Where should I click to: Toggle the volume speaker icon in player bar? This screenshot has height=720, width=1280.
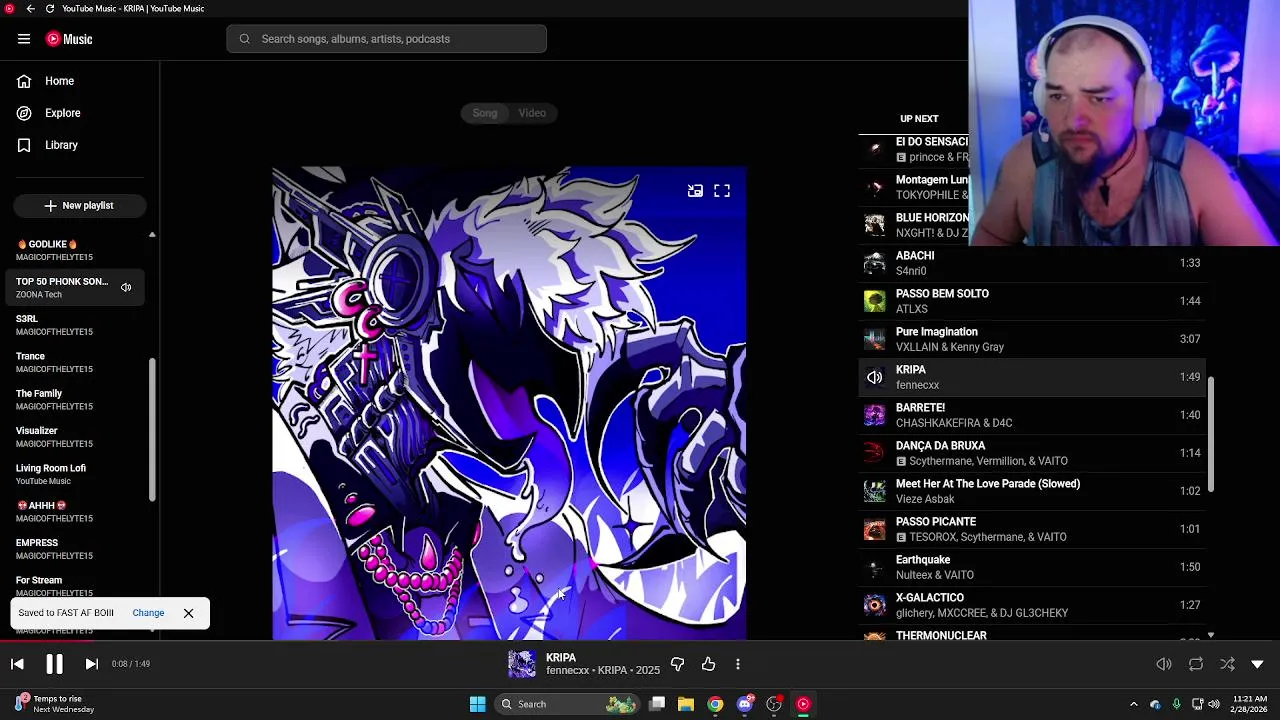(1164, 664)
